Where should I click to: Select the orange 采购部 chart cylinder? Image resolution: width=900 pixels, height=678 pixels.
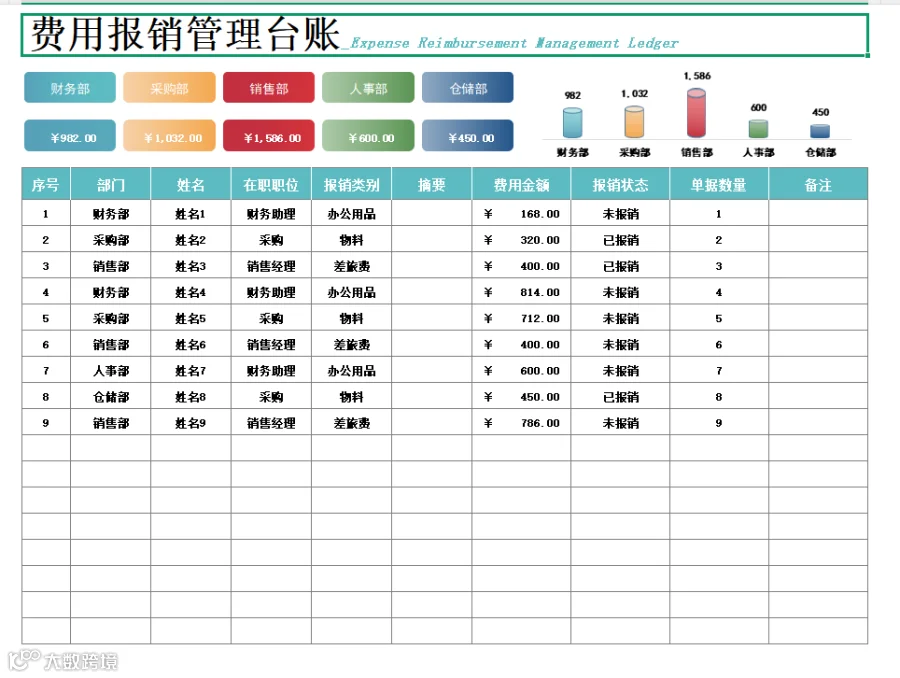click(x=634, y=122)
